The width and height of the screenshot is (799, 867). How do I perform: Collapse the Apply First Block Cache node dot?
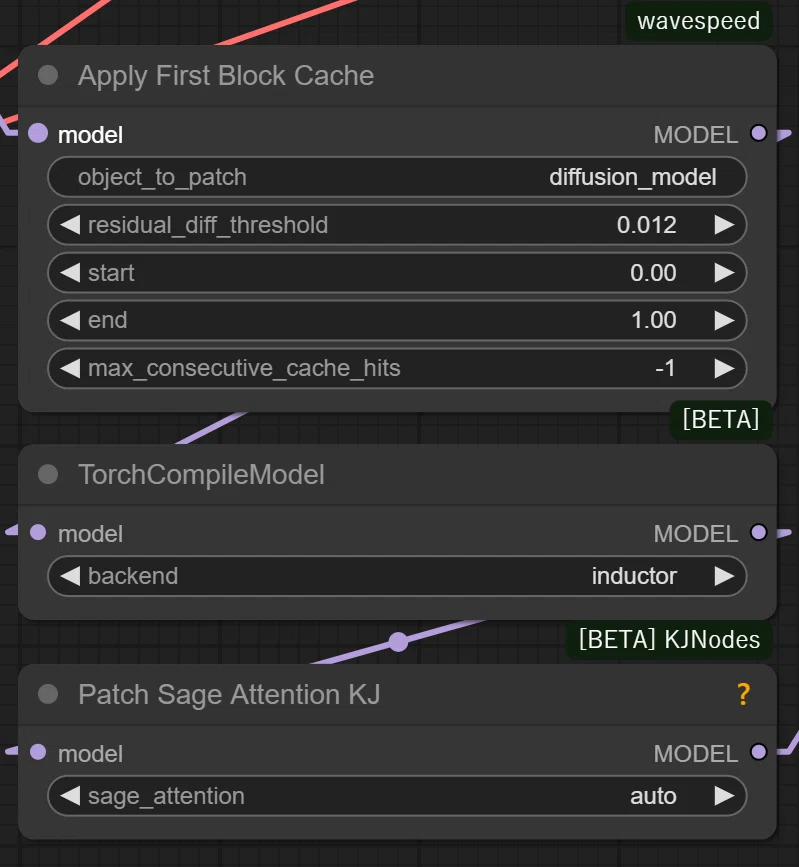pyautogui.click(x=48, y=75)
